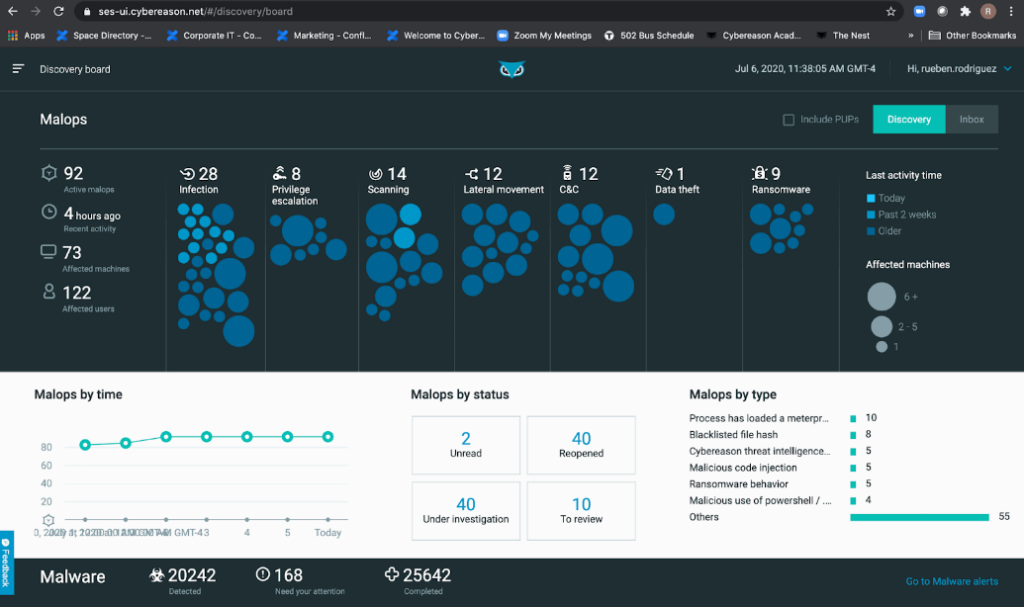Image resolution: width=1024 pixels, height=607 pixels.
Task: Click the Zoom extension icon in toolbar
Action: (x=919, y=11)
